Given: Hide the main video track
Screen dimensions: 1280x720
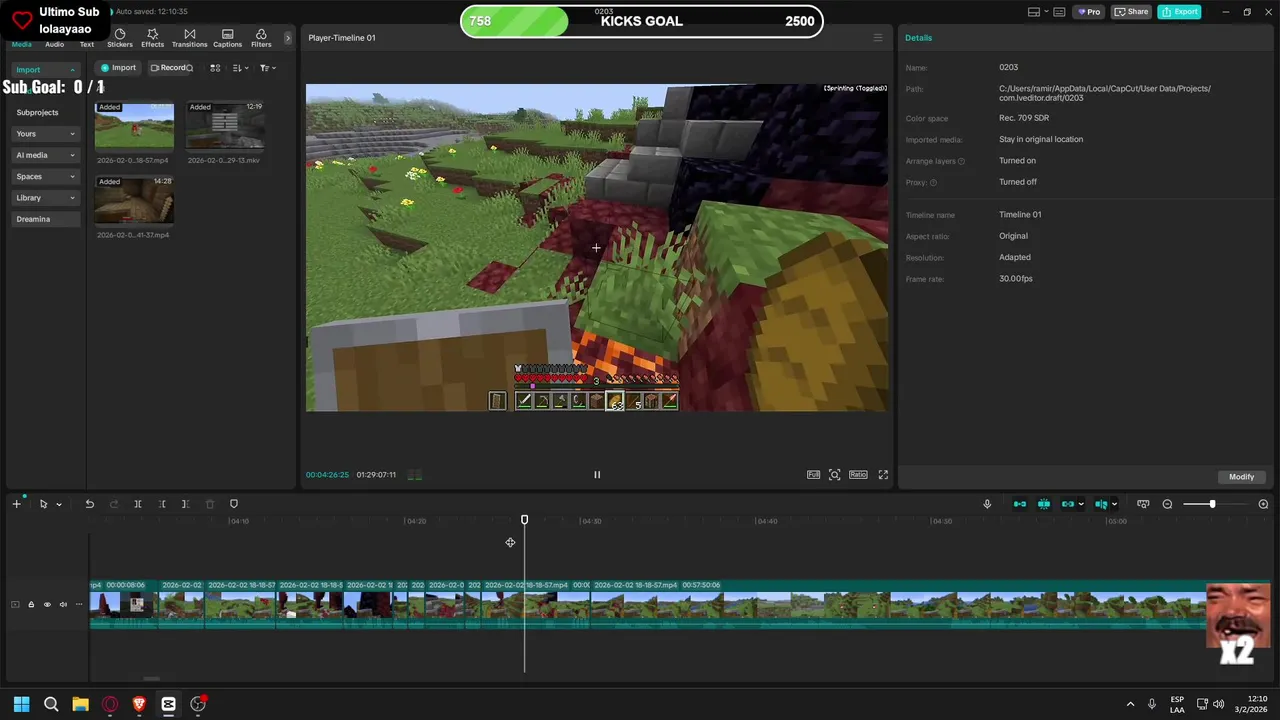Looking at the screenshot, I should point(47,604).
